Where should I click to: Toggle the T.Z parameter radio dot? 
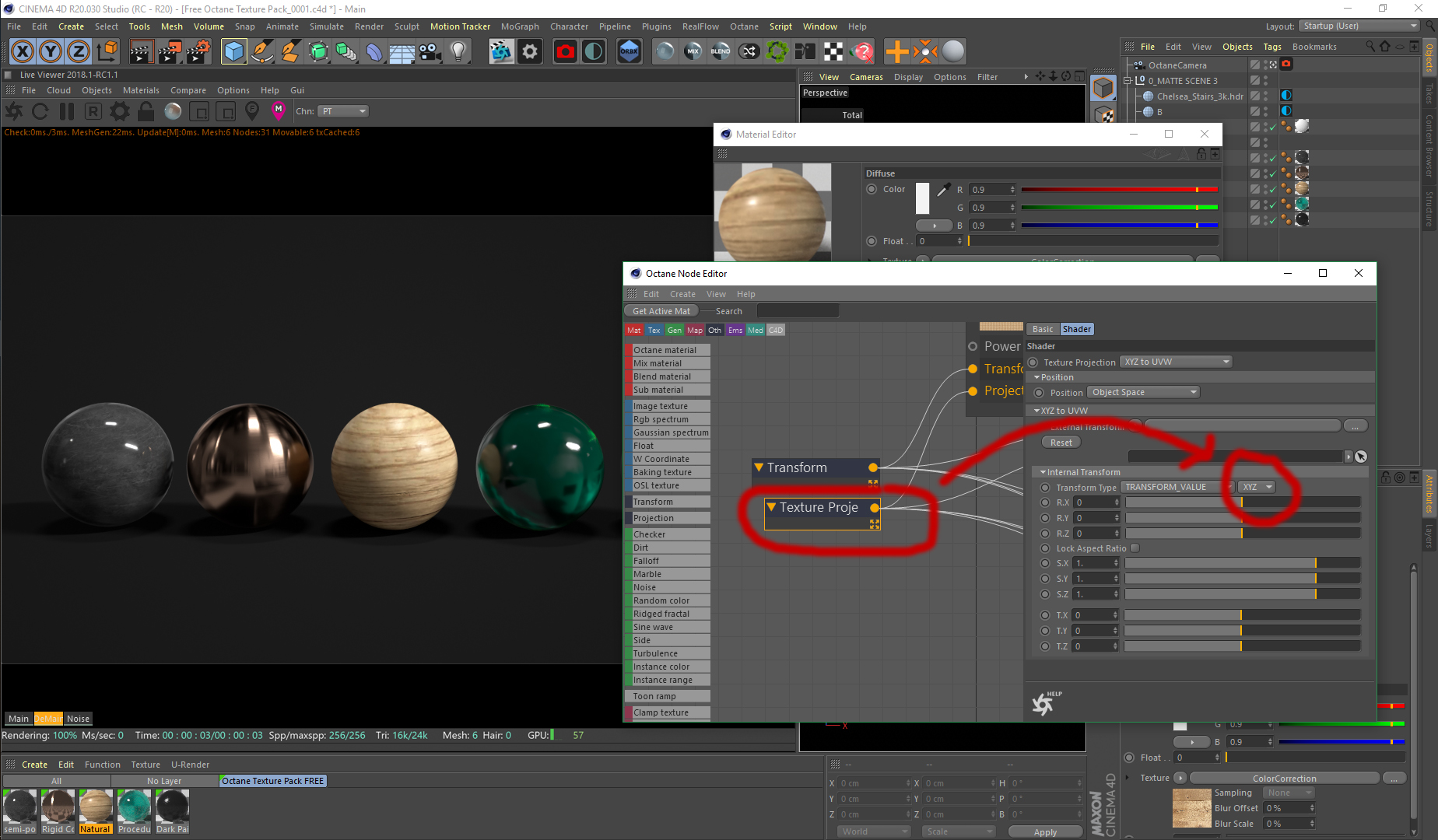tap(1045, 646)
